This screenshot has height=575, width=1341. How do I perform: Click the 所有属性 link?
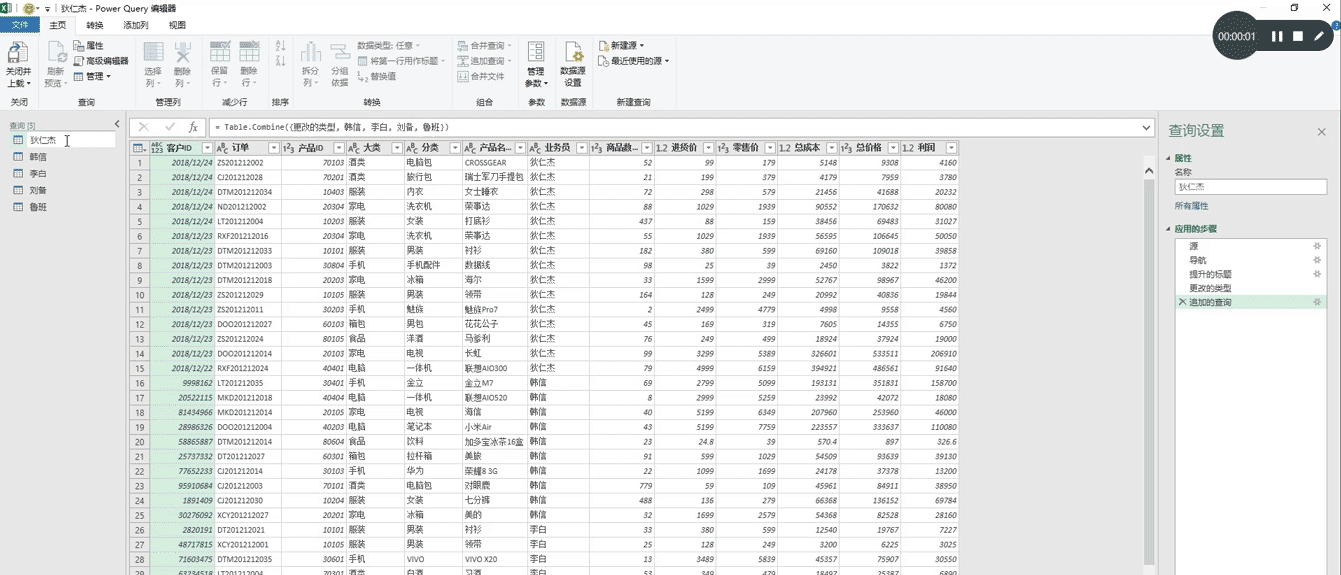pyautogui.click(x=1190, y=205)
